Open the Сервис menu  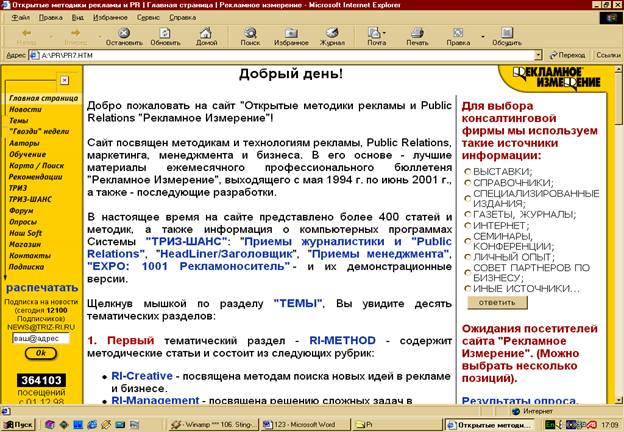tap(148, 17)
